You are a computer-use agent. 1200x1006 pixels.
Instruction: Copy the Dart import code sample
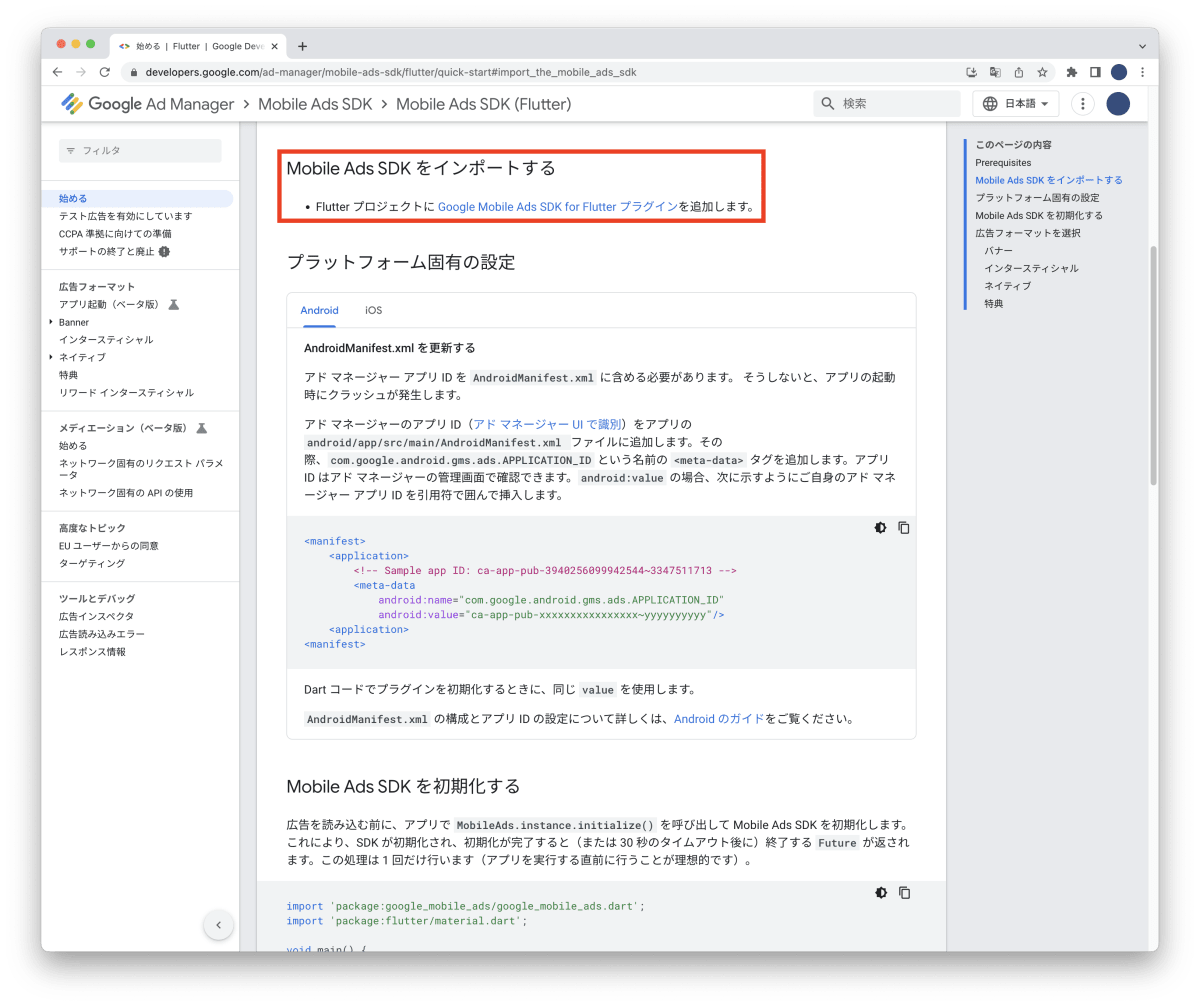[x=904, y=893]
